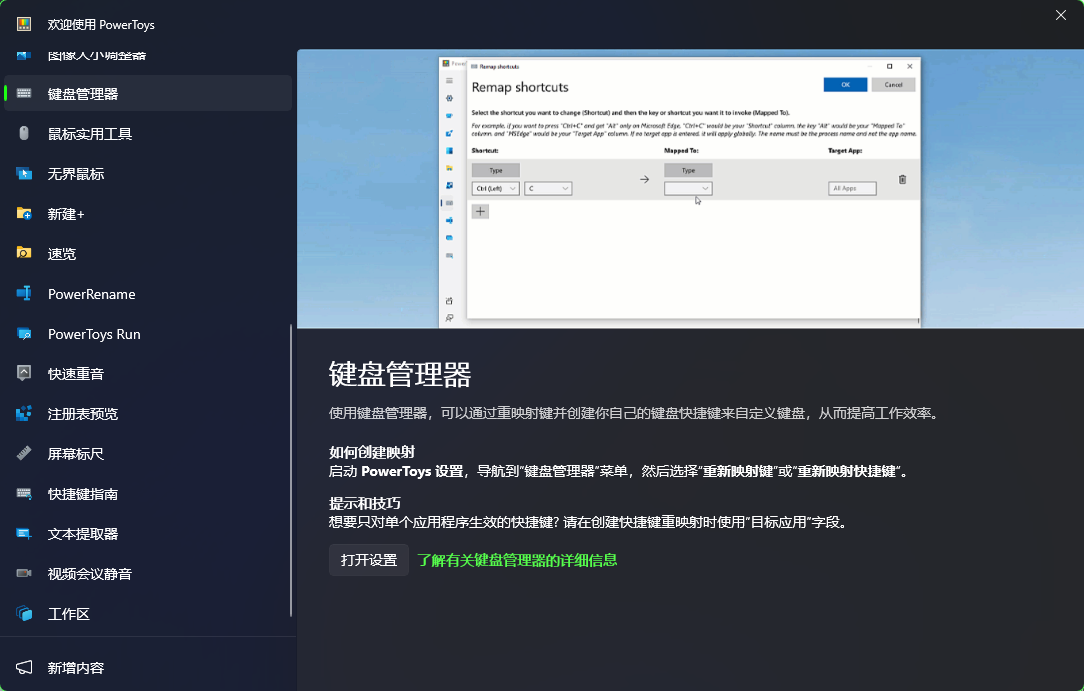The height and width of the screenshot is (691, 1084).
Task: Click the PowerToys logo icon in title
Action: (x=24, y=24)
